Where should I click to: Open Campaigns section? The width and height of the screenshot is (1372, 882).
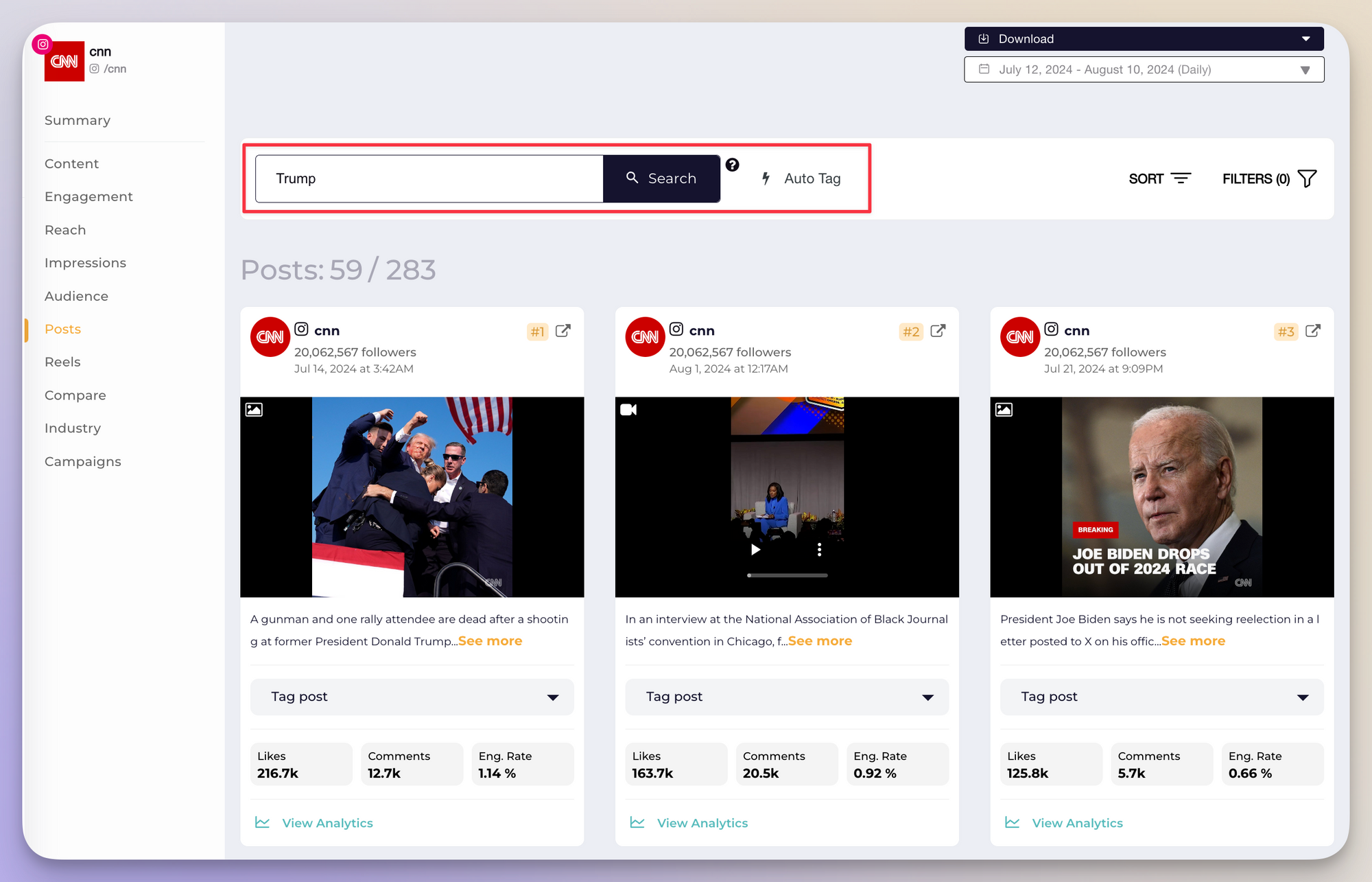click(x=83, y=461)
